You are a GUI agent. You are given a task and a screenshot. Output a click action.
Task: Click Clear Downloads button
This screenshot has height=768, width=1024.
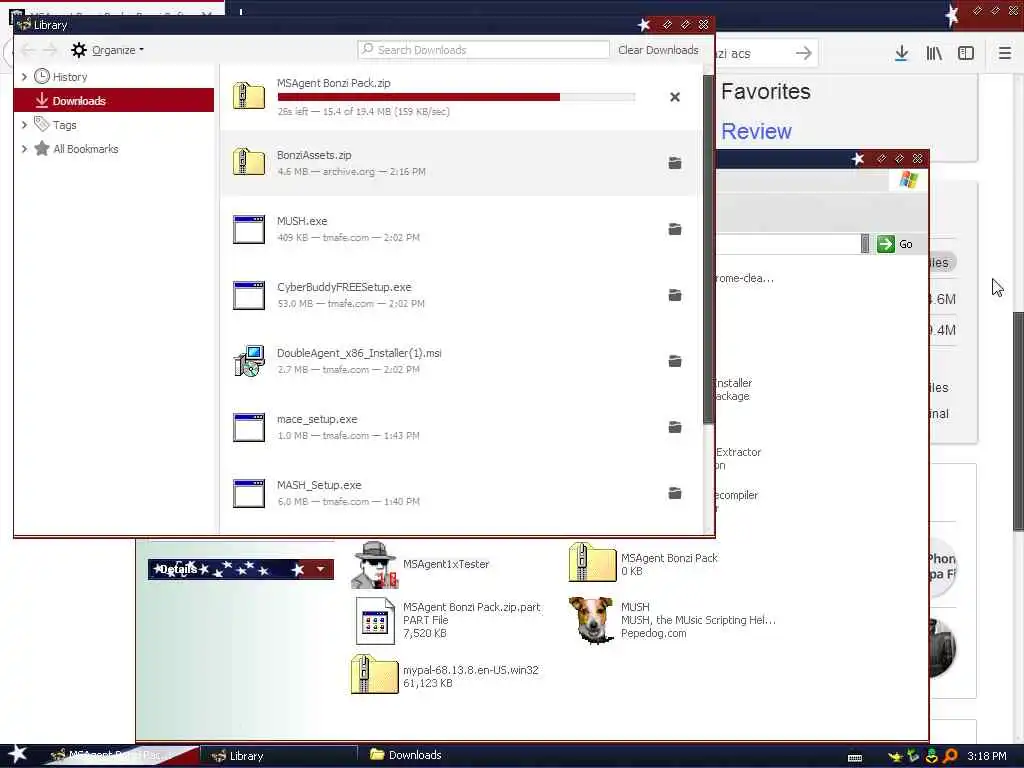click(x=658, y=50)
